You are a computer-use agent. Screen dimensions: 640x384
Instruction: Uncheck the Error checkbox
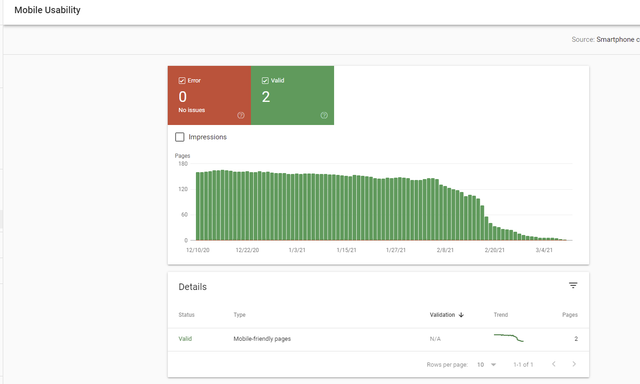click(182, 80)
